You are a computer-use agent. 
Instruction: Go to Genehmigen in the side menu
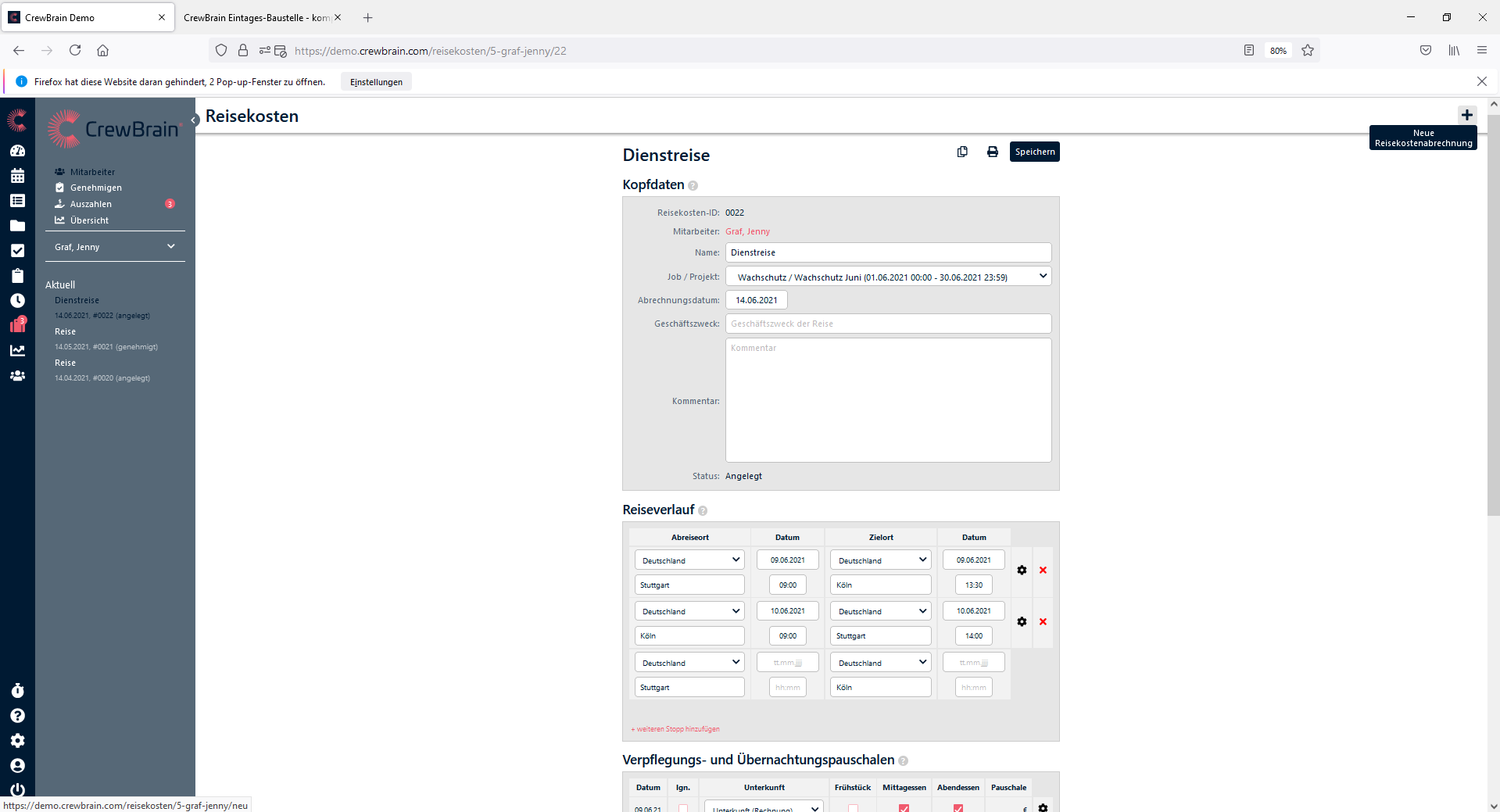coord(95,188)
